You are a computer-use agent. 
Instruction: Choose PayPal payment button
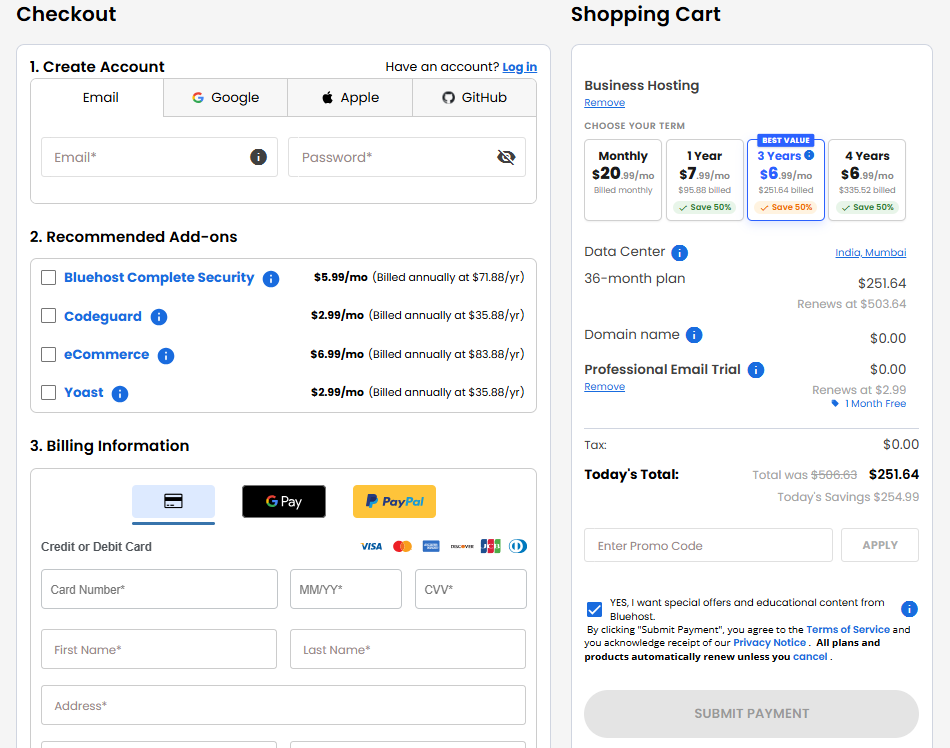tap(394, 501)
